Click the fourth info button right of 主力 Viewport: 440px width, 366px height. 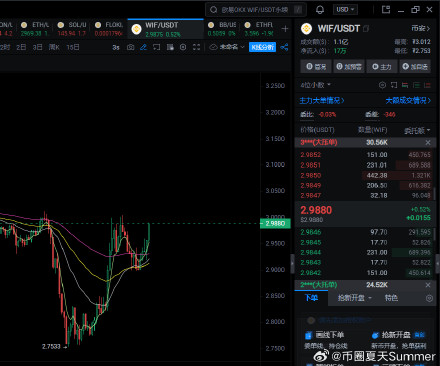(x=415, y=67)
